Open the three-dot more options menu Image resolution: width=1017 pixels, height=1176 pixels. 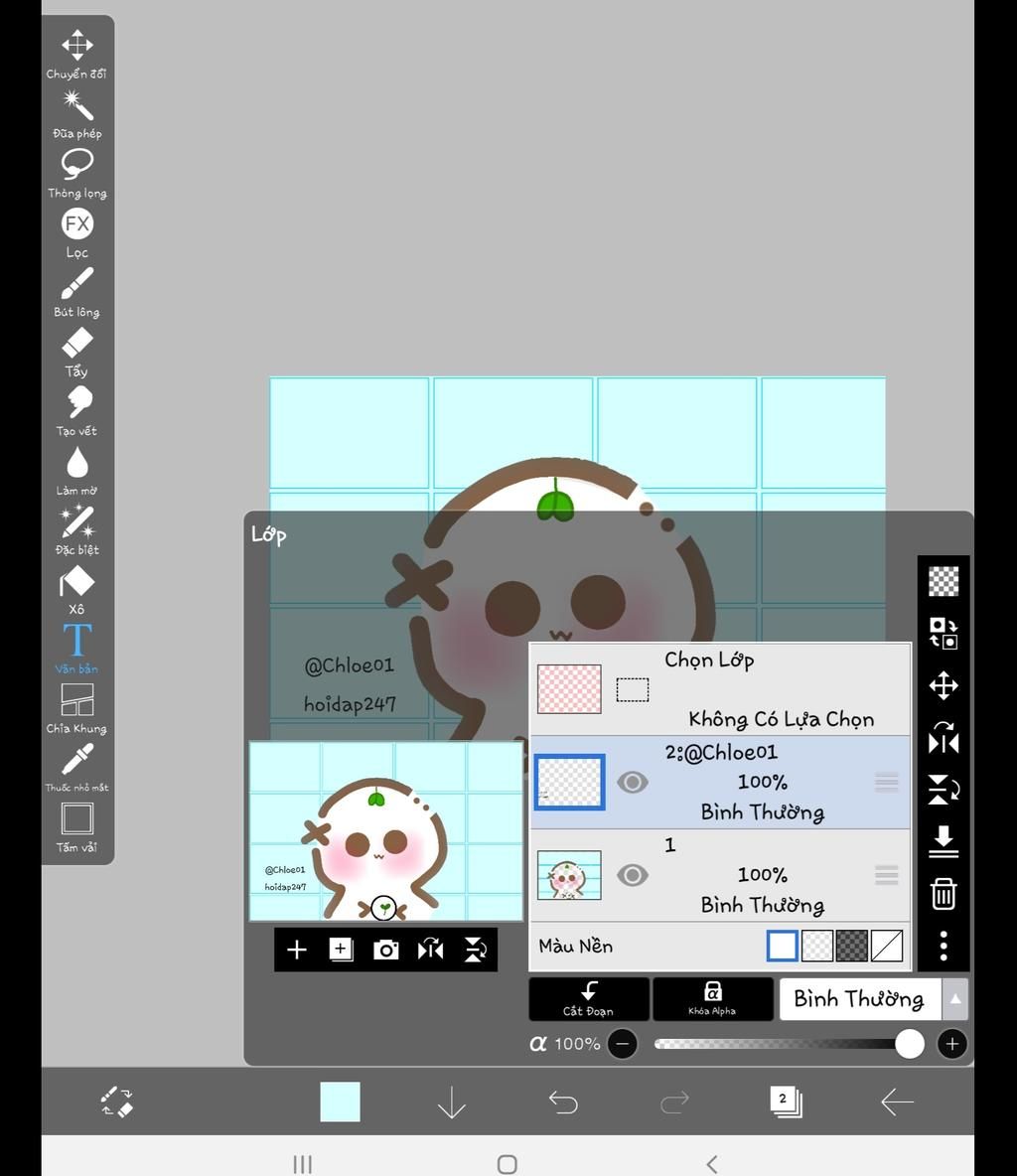[944, 946]
